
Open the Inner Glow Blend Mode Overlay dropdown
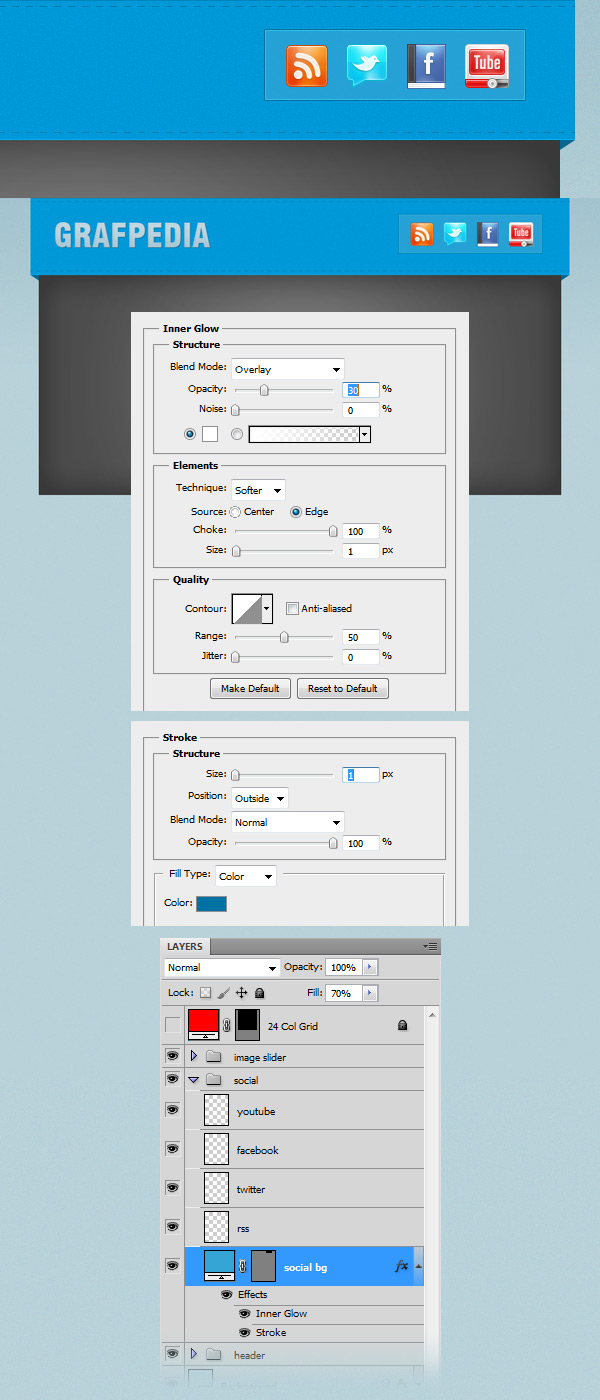pyautogui.click(x=288, y=369)
